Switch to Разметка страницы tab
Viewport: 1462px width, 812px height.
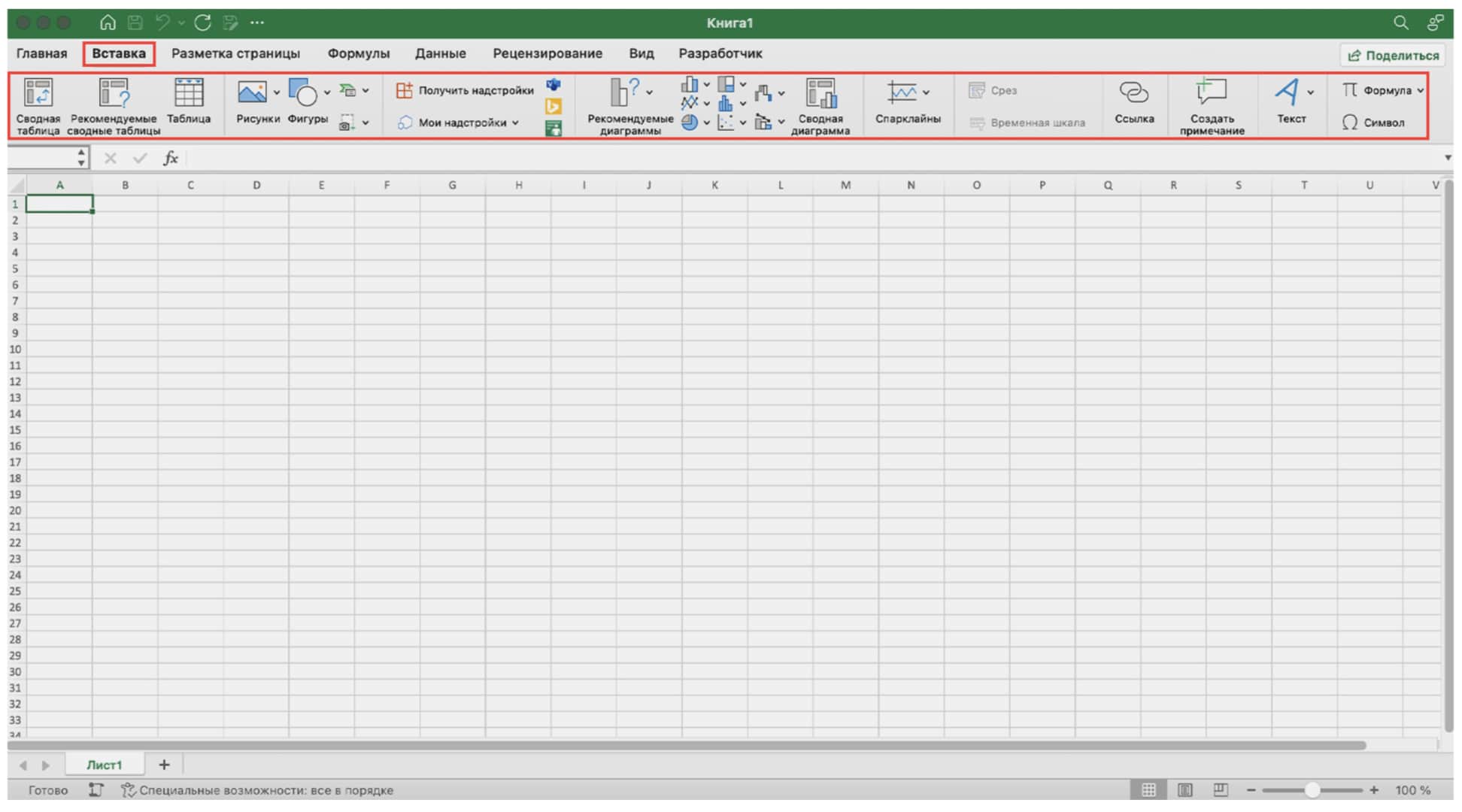[x=235, y=53]
